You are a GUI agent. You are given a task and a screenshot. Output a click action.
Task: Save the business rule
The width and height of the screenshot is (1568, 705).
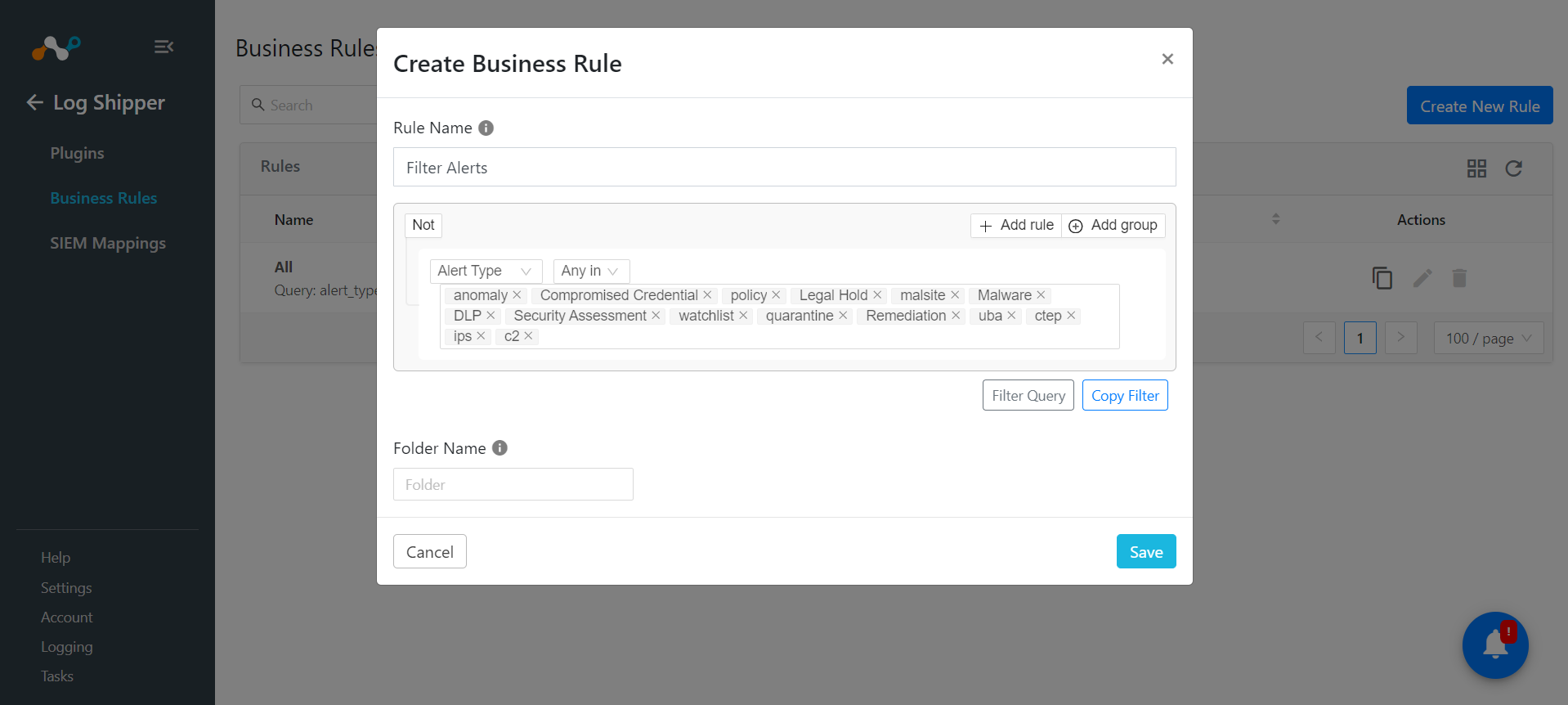(1146, 551)
